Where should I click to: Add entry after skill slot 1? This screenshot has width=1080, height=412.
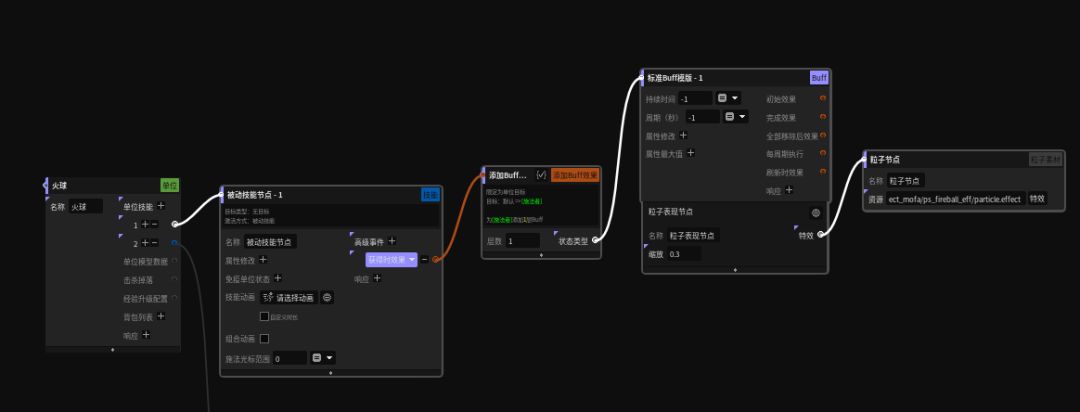(x=145, y=224)
